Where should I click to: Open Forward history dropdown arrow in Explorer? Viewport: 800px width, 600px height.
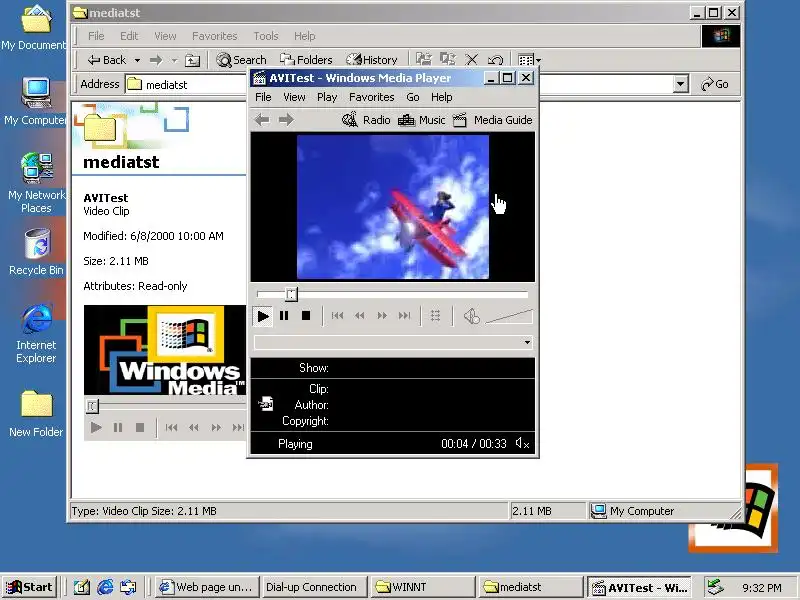point(174,61)
